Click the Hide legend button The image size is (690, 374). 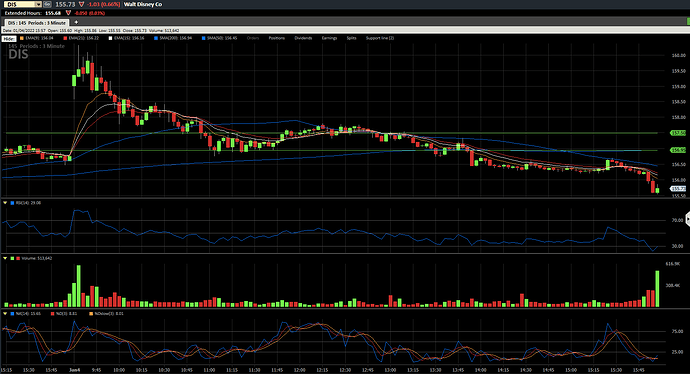(9, 39)
